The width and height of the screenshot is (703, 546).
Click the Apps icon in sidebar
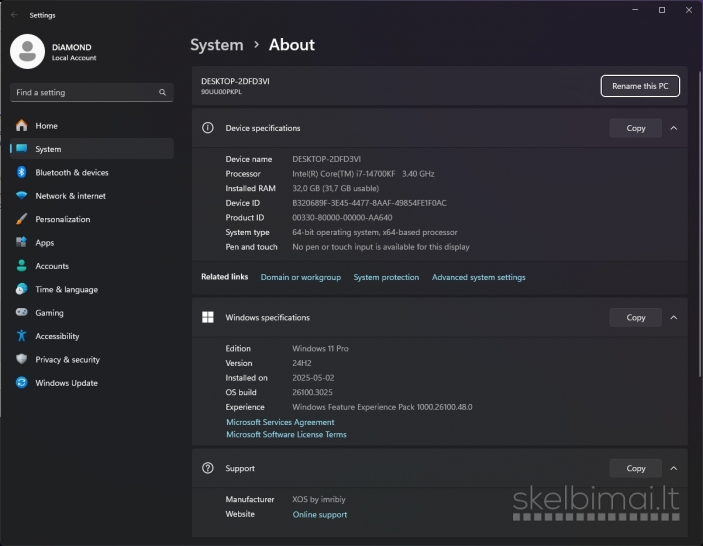tap(22, 242)
